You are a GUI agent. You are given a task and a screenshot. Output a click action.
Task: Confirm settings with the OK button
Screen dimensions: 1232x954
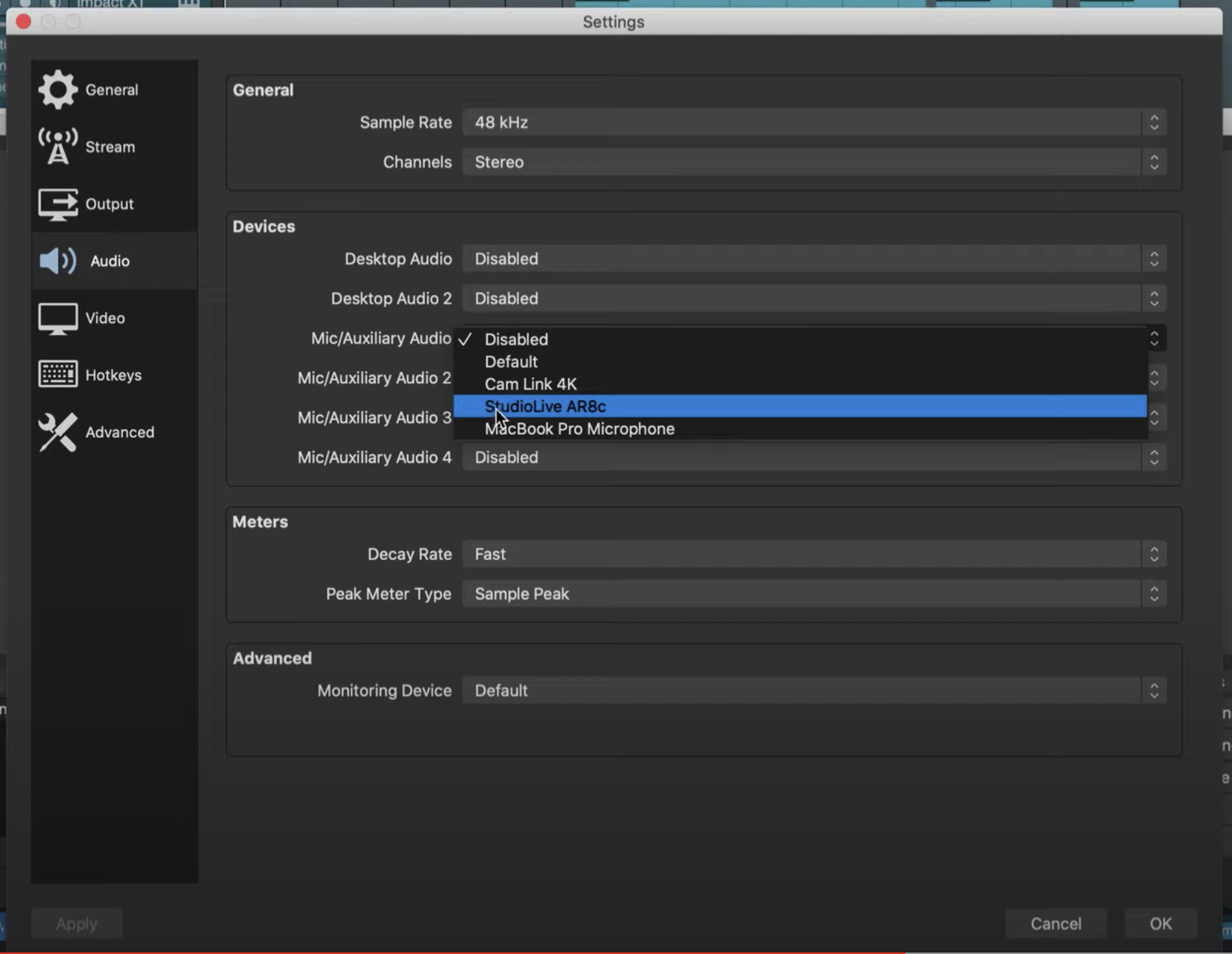[x=1161, y=924]
